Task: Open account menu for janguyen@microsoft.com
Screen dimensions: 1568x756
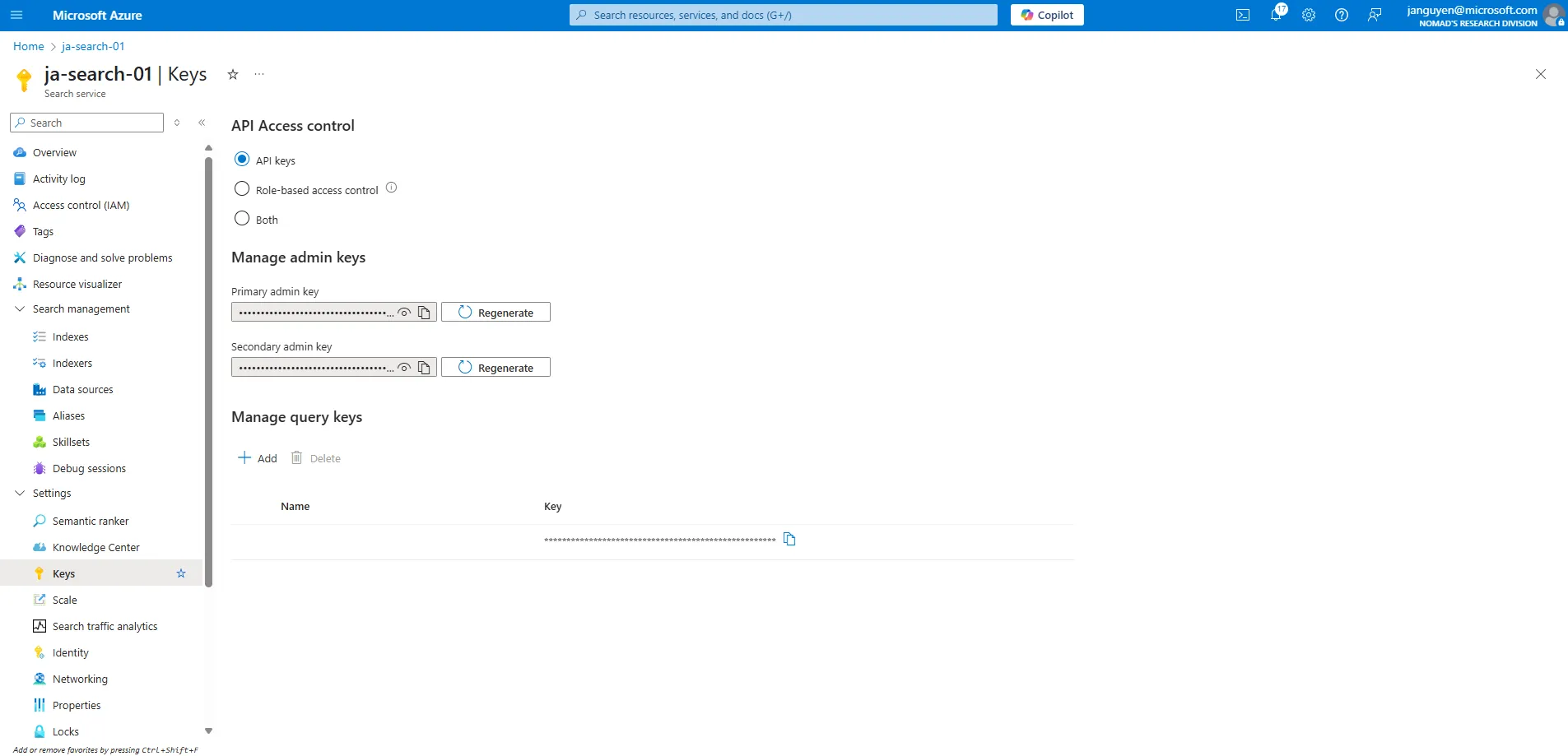Action: (x=1484, y=15)
